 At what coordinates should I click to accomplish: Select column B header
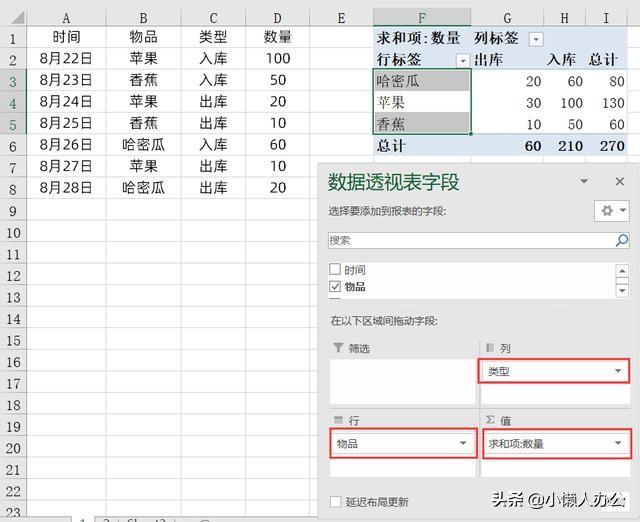[x=143, y=18]
